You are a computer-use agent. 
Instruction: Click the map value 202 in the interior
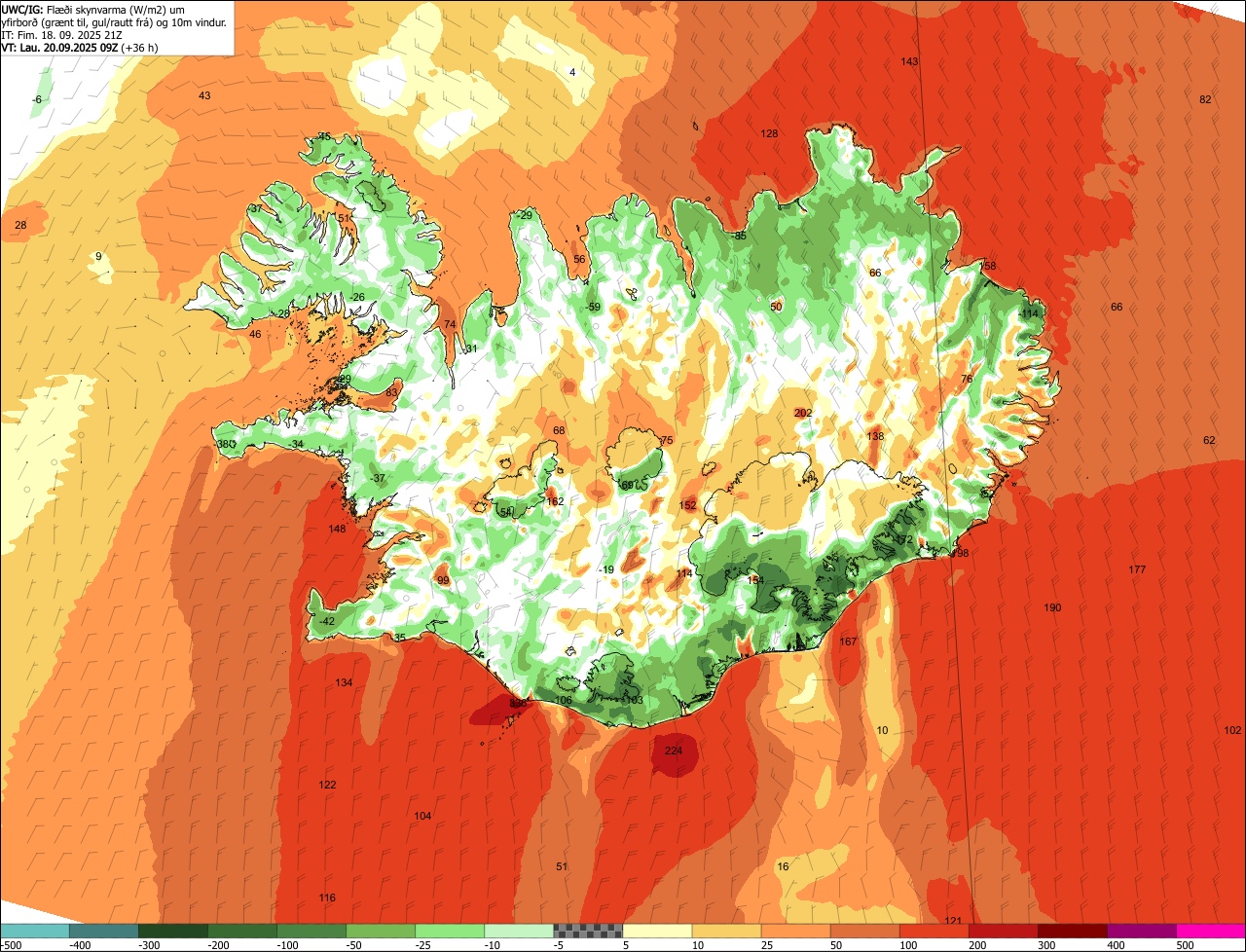pos(803,413)
